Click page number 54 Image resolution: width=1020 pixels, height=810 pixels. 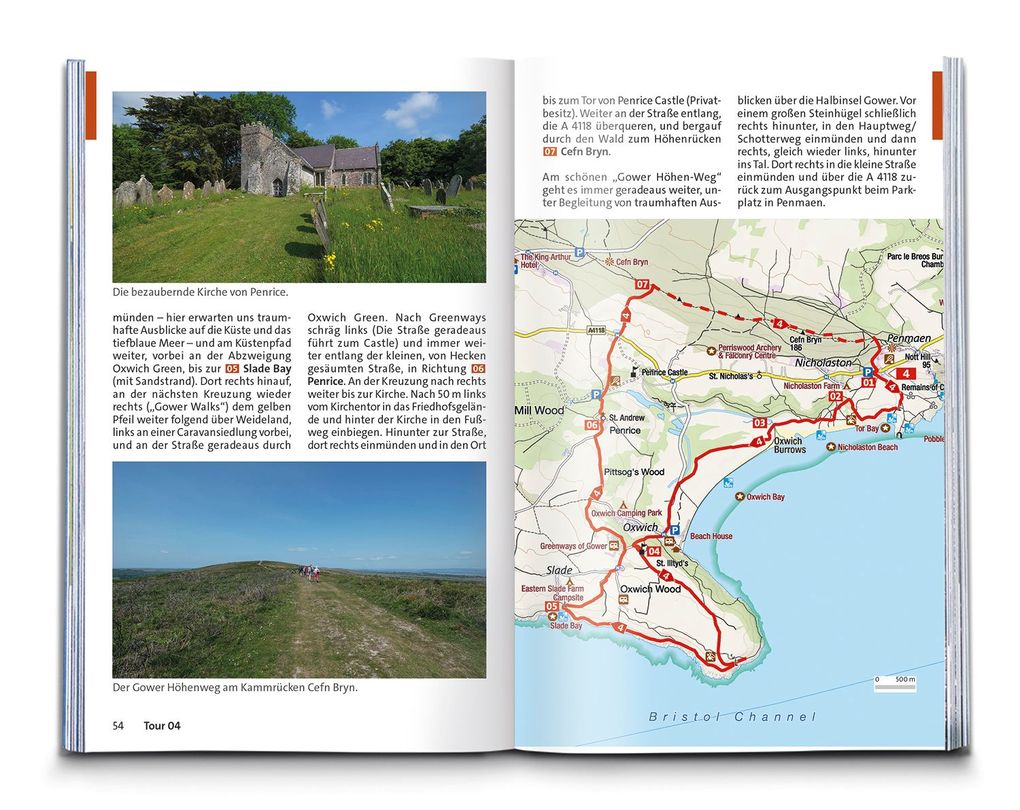point(118,725)
